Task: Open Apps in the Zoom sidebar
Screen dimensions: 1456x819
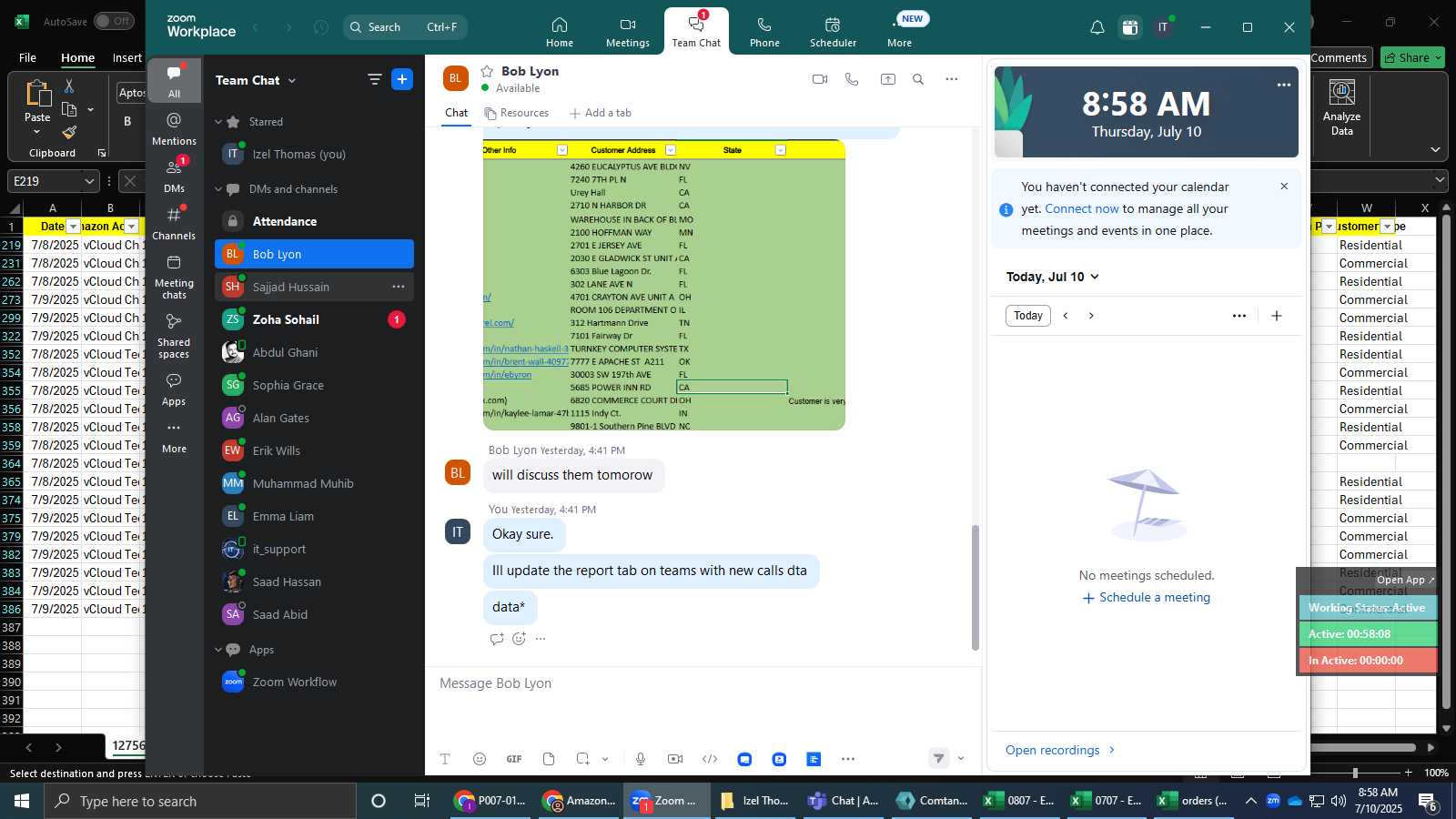Action: pyautogui.click(x=174, y=389)
